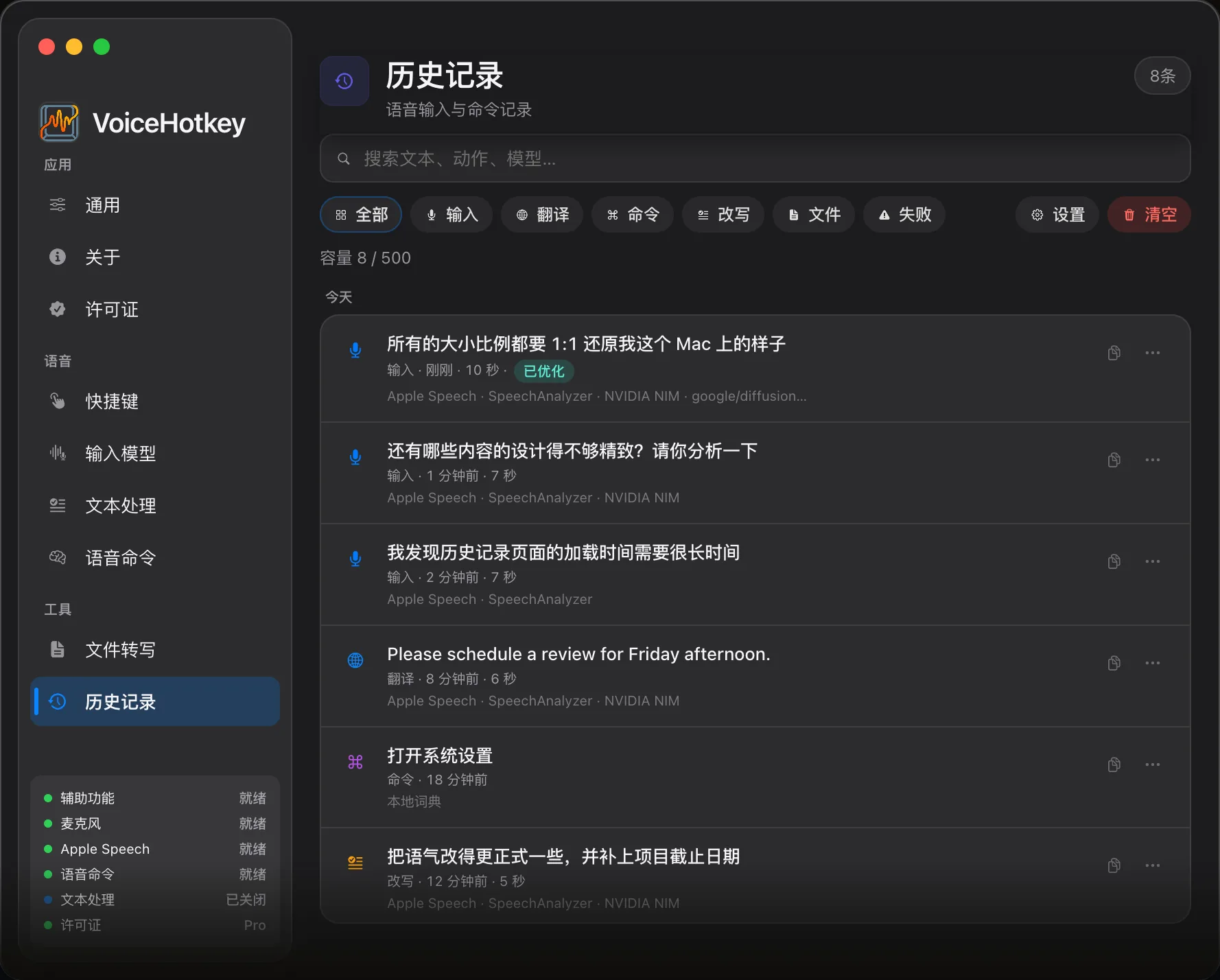Open more options for '还有哪些内容' record

pos(1153,460)
